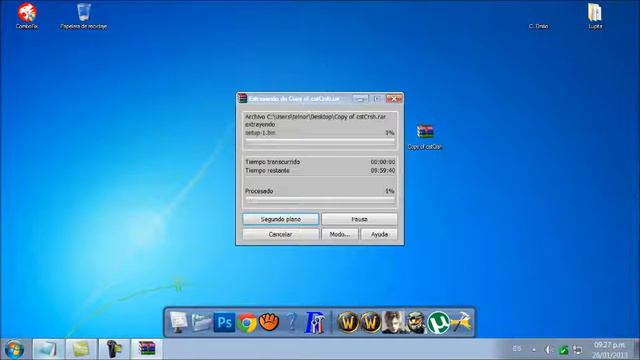Click the setup-1.bin file name text
Viewport: 640px width, 360px height.
pyautogui.click(x=260, y=133)
